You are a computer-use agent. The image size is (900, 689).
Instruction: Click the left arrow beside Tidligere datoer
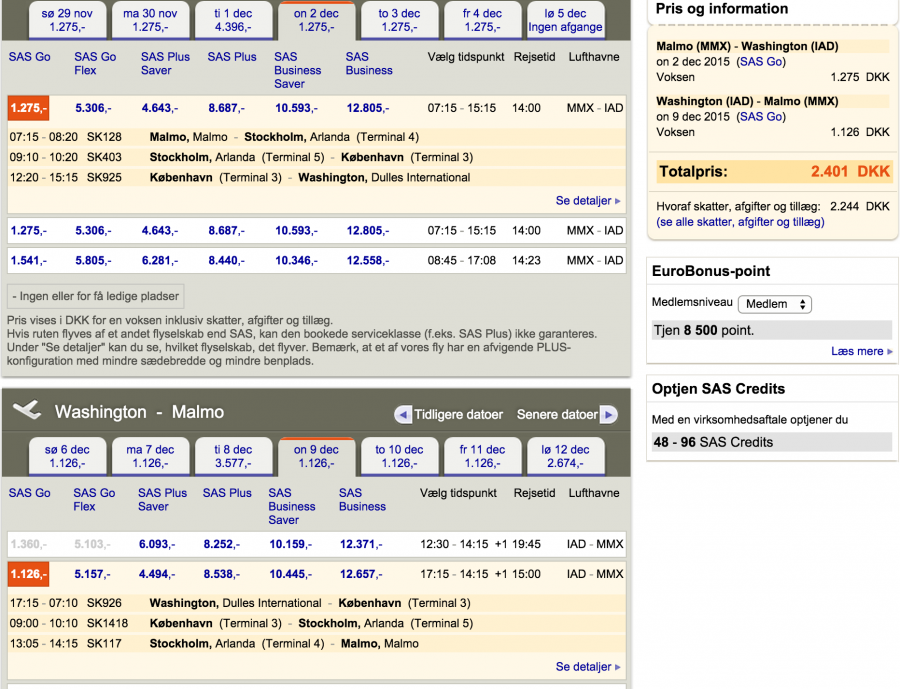tap(403, 414)
